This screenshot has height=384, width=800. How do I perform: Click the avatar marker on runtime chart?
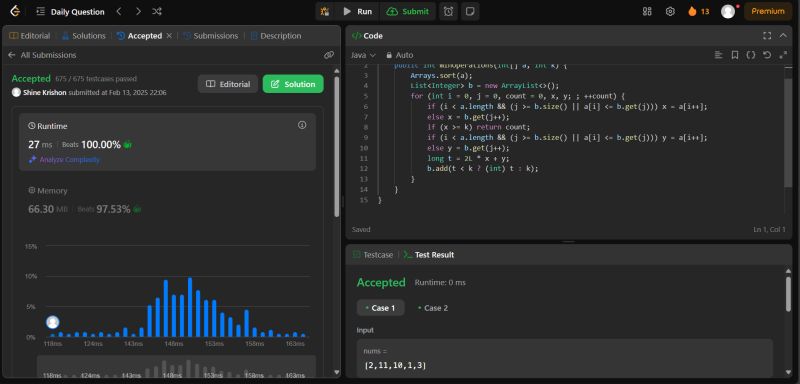[x=53, y=322]
